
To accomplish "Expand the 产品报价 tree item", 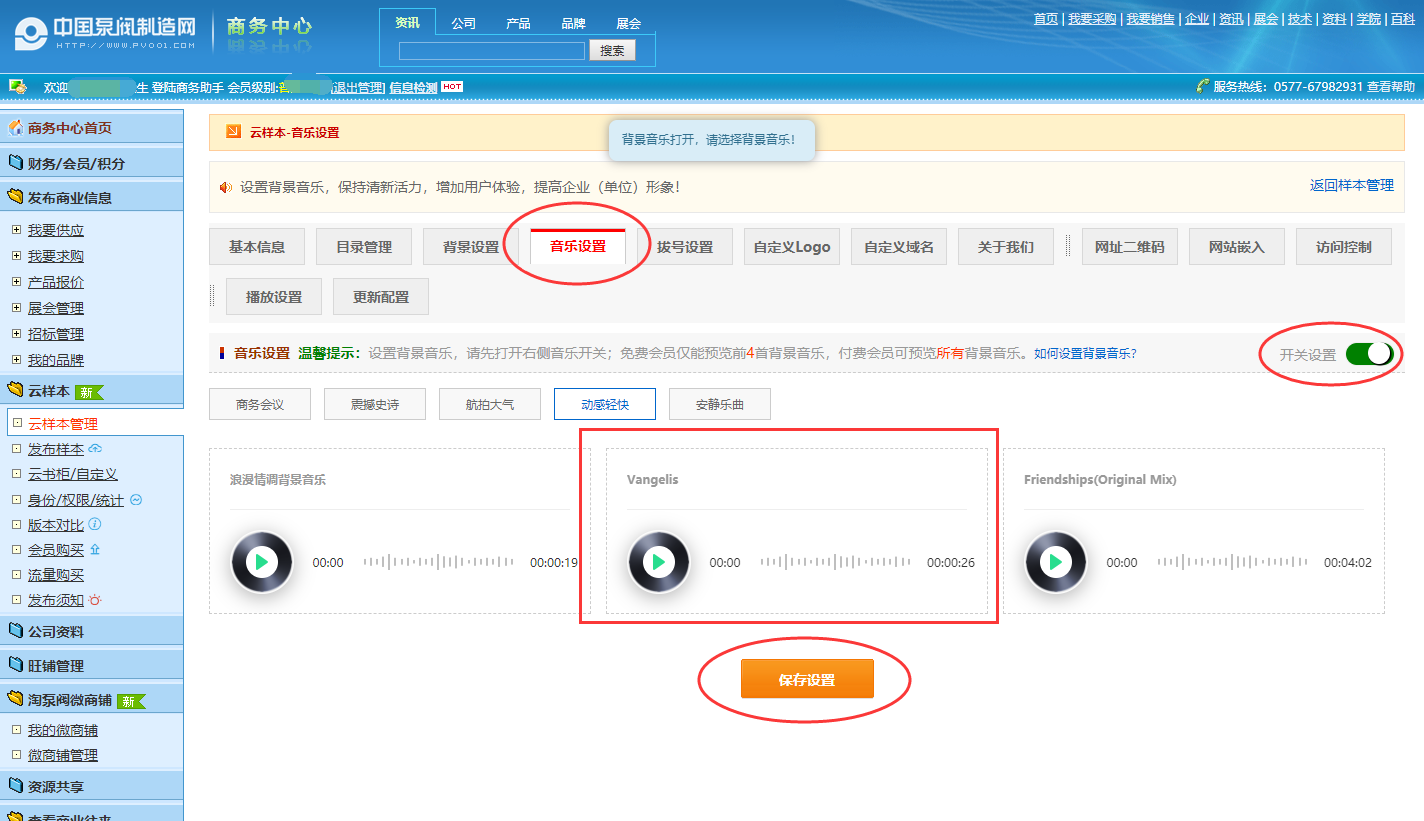I will point(16,282).
